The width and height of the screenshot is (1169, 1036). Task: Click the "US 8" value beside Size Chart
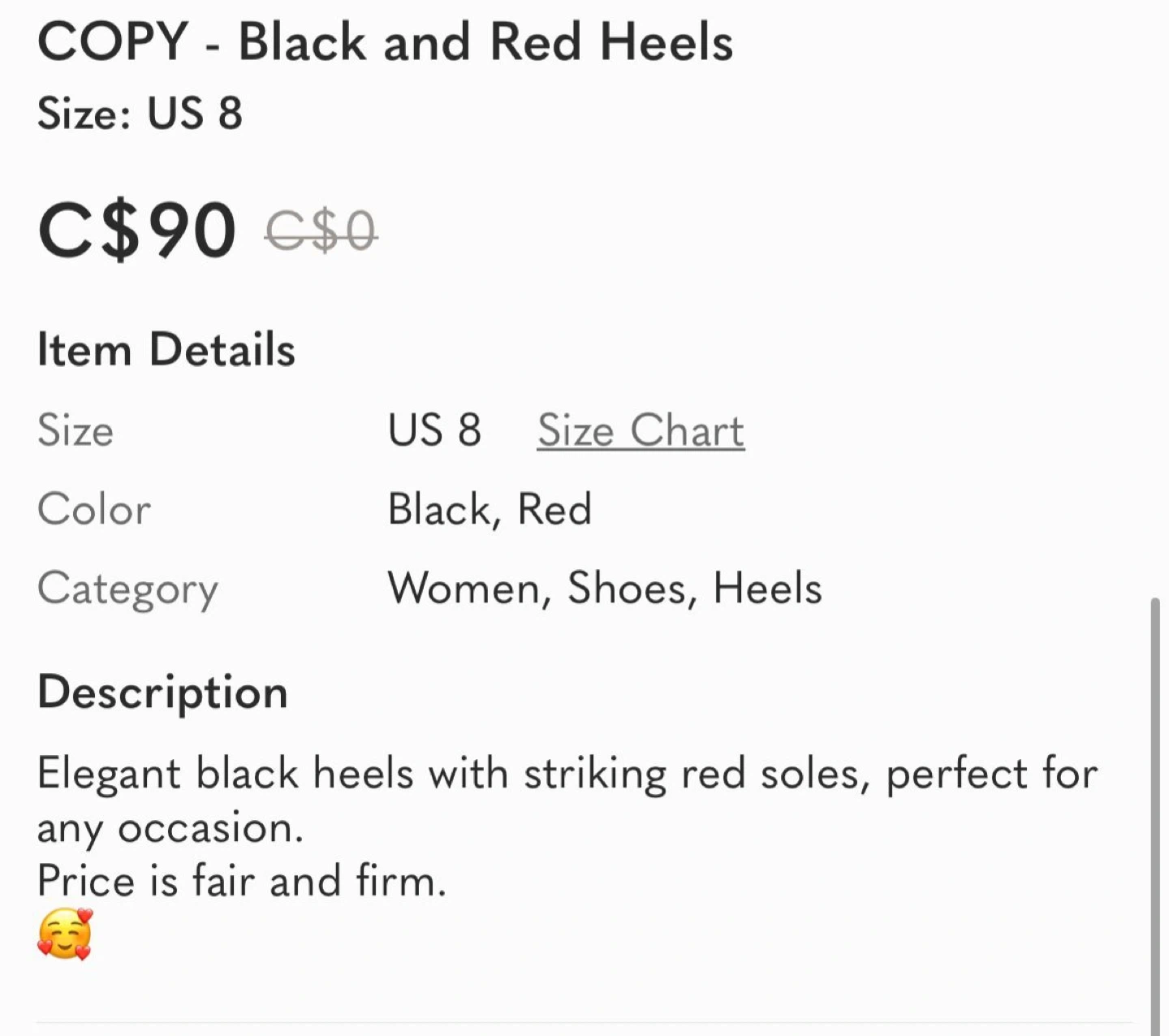(434, 430)
